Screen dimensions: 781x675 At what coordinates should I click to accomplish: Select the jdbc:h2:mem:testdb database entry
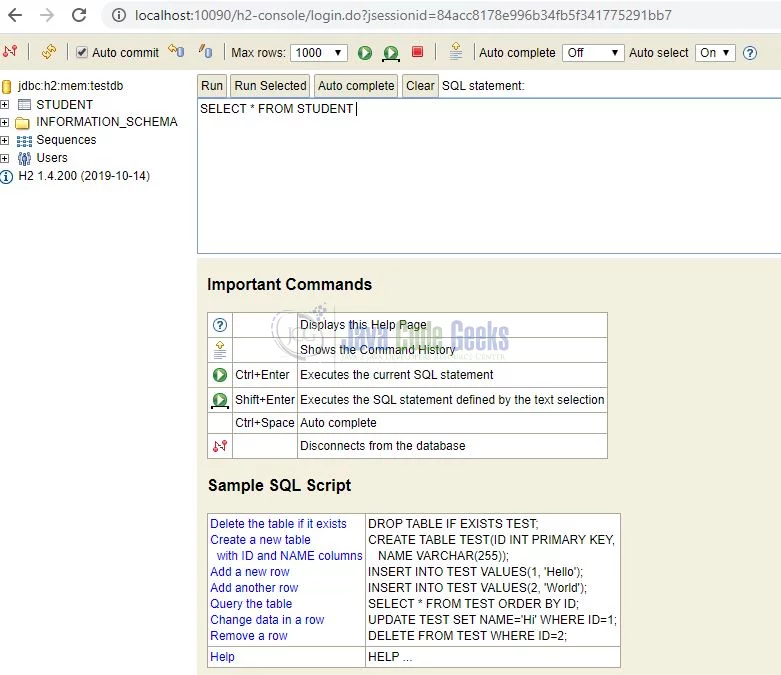(x=70, y=86)
